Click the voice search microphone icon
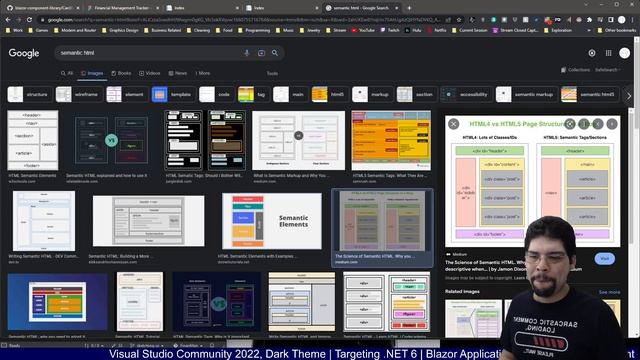Image resolution: width=640 pixels, height=360 pixels. 247,53
